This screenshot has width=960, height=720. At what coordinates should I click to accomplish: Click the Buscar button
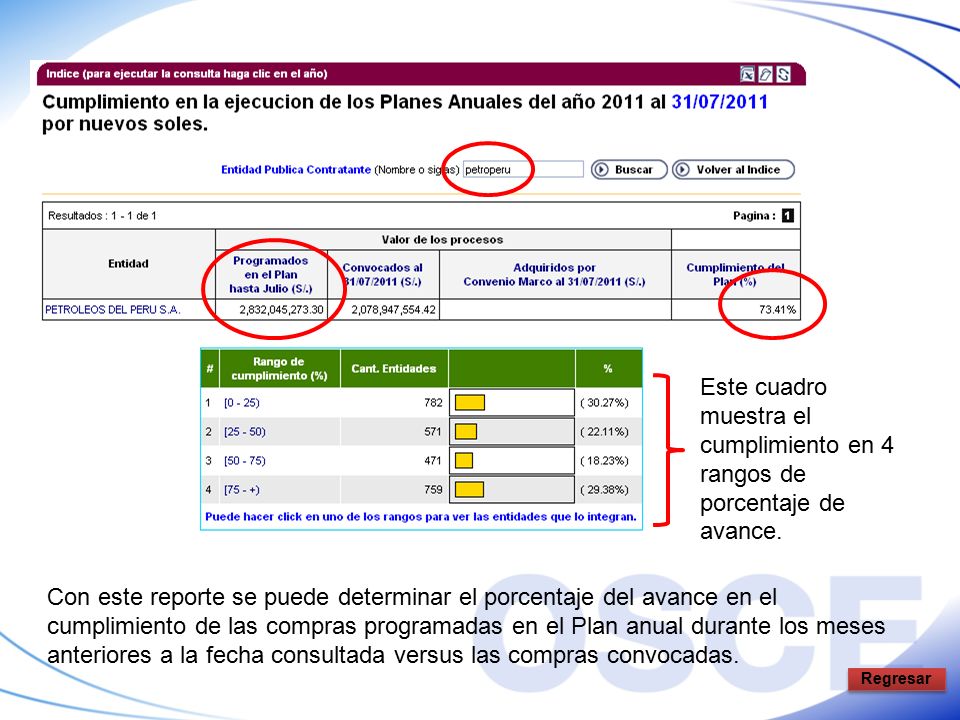629,170
